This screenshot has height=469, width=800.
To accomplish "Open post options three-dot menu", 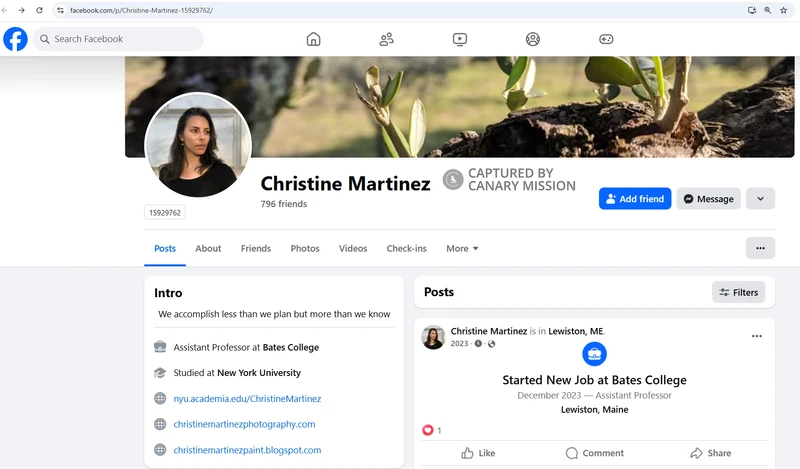I will (757, 336).
